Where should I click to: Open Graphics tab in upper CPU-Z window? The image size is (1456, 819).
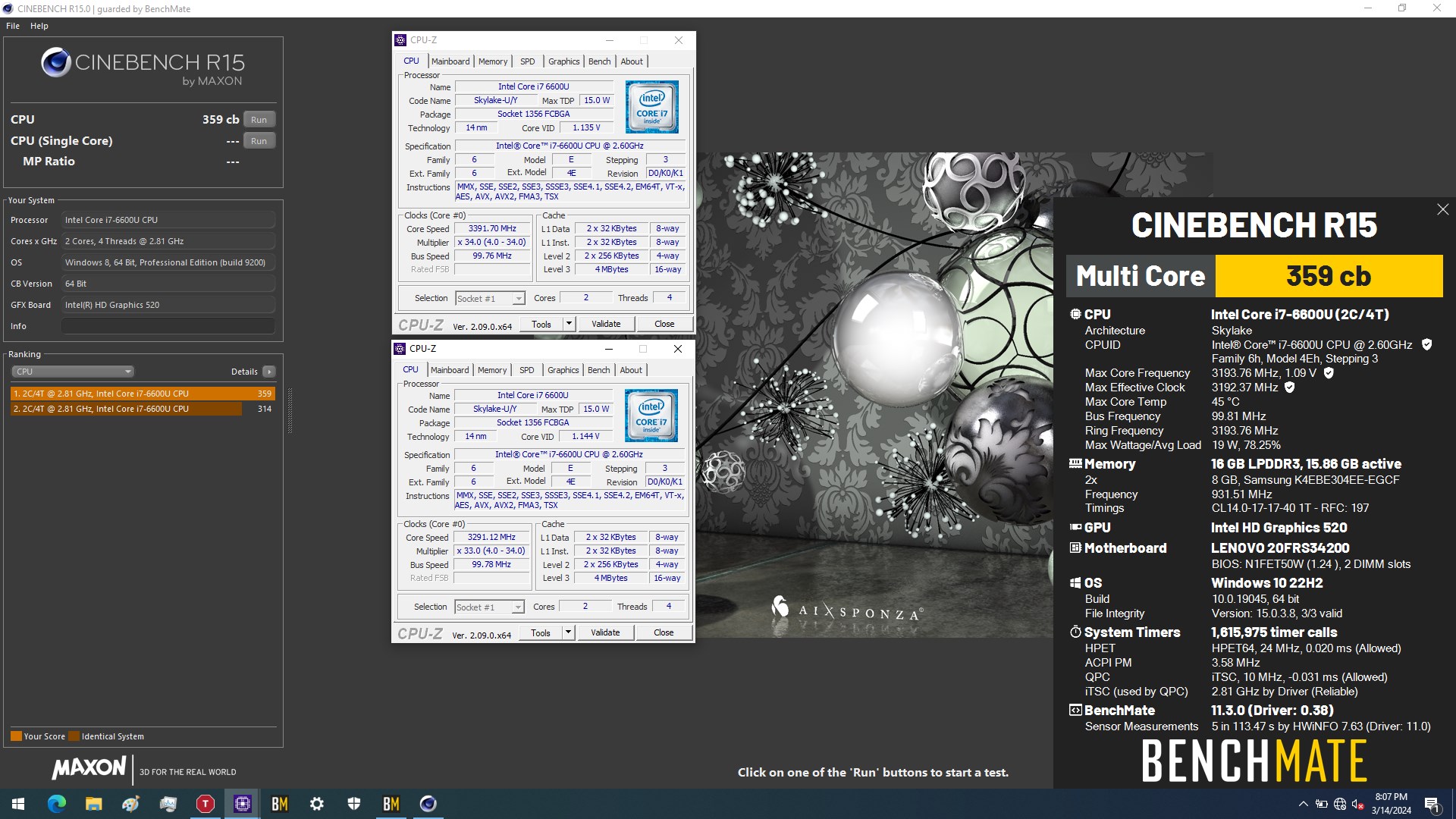pos(564,61)
